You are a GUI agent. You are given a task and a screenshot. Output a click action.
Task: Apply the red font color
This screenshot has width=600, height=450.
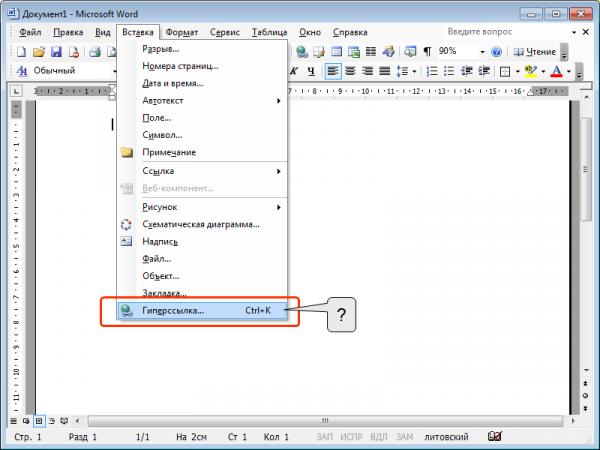tap(556, 71)
